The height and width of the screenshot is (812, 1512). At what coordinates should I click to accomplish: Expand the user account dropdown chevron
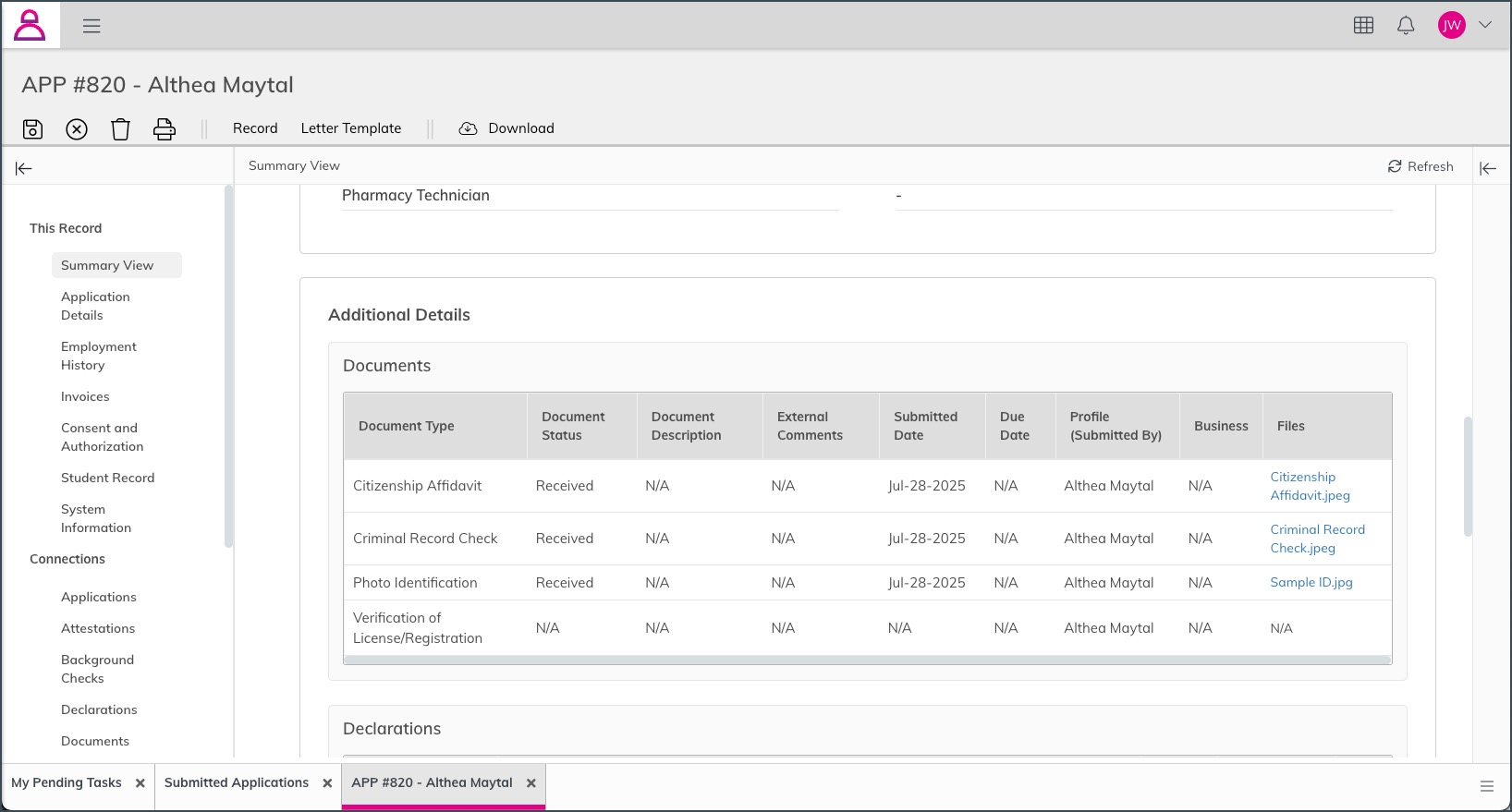click(1485, 25)
